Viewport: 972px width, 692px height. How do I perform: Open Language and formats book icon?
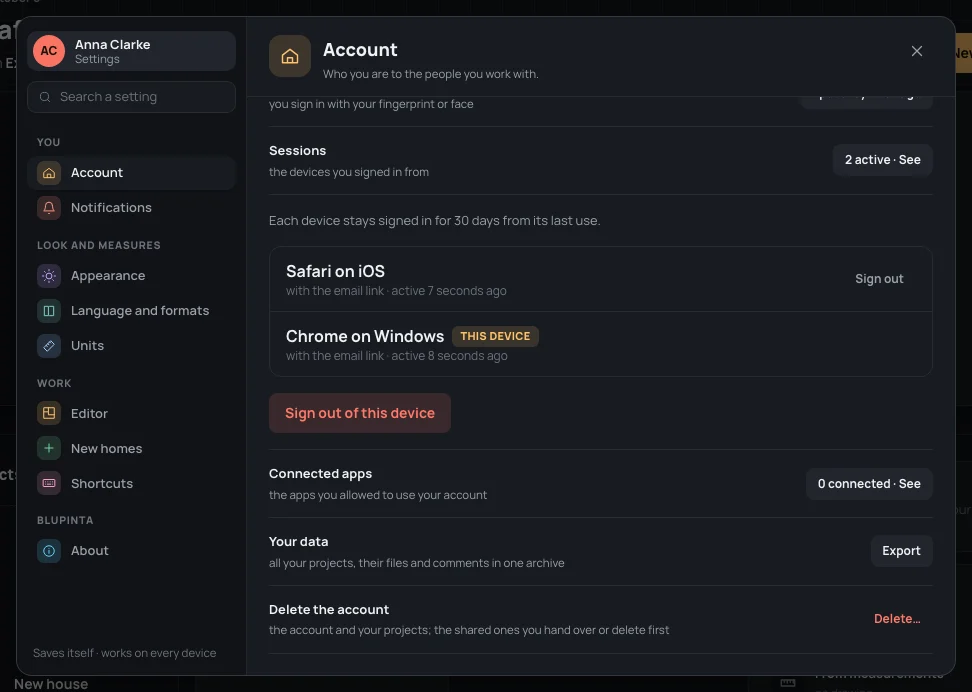[x=49, y=311]
